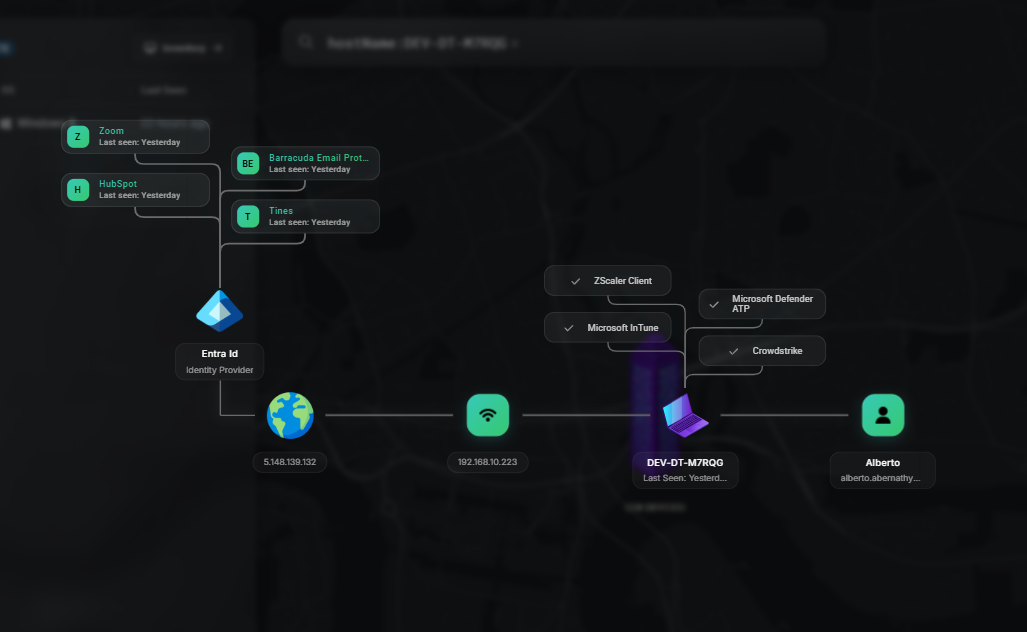Click the green Wi-Fi network node icon
Screen dimensions: 1027x632
click(x=488, y=415)
